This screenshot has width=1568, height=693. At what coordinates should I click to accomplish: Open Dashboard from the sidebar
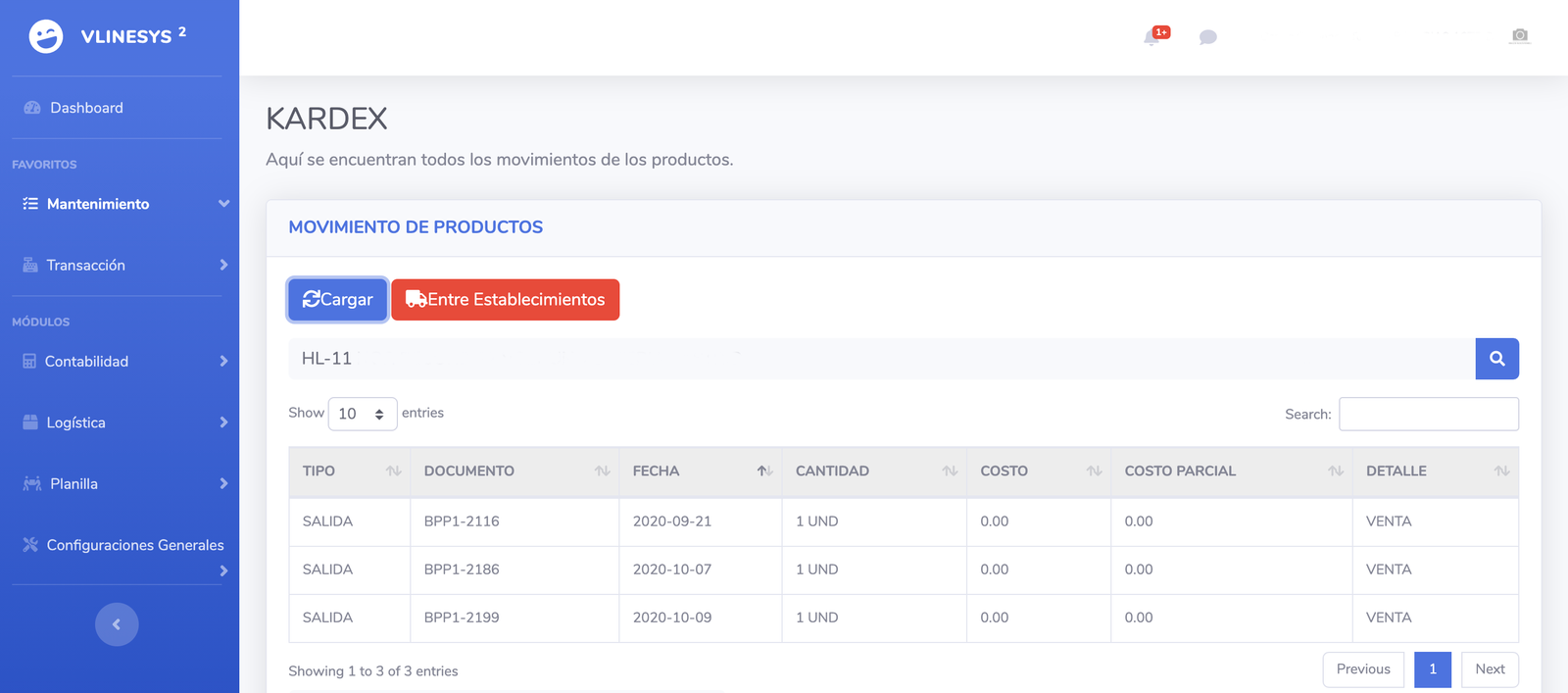tap(86, 108)
